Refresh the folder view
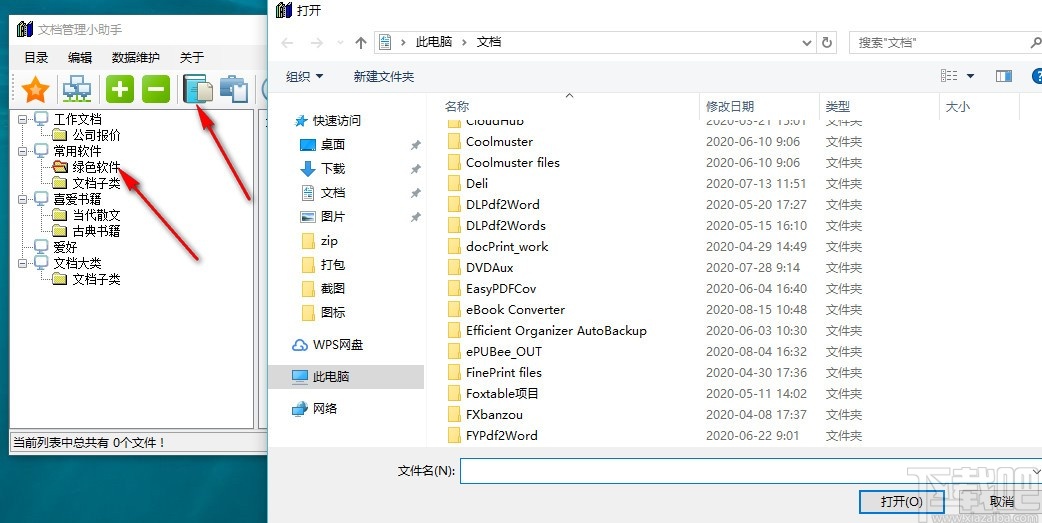 tap(827, 43)
